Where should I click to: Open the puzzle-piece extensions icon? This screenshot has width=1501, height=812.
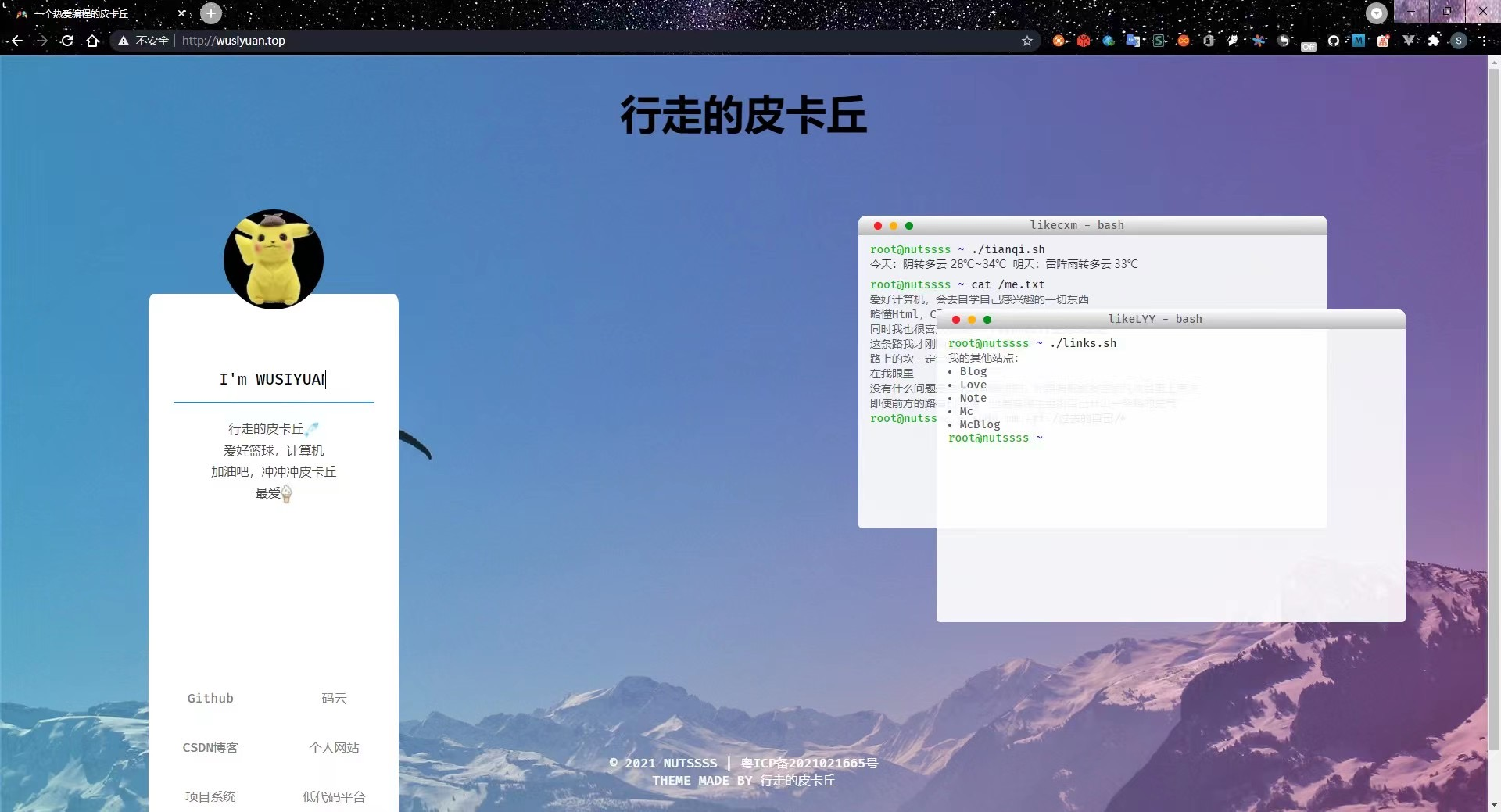[1433, 41]
